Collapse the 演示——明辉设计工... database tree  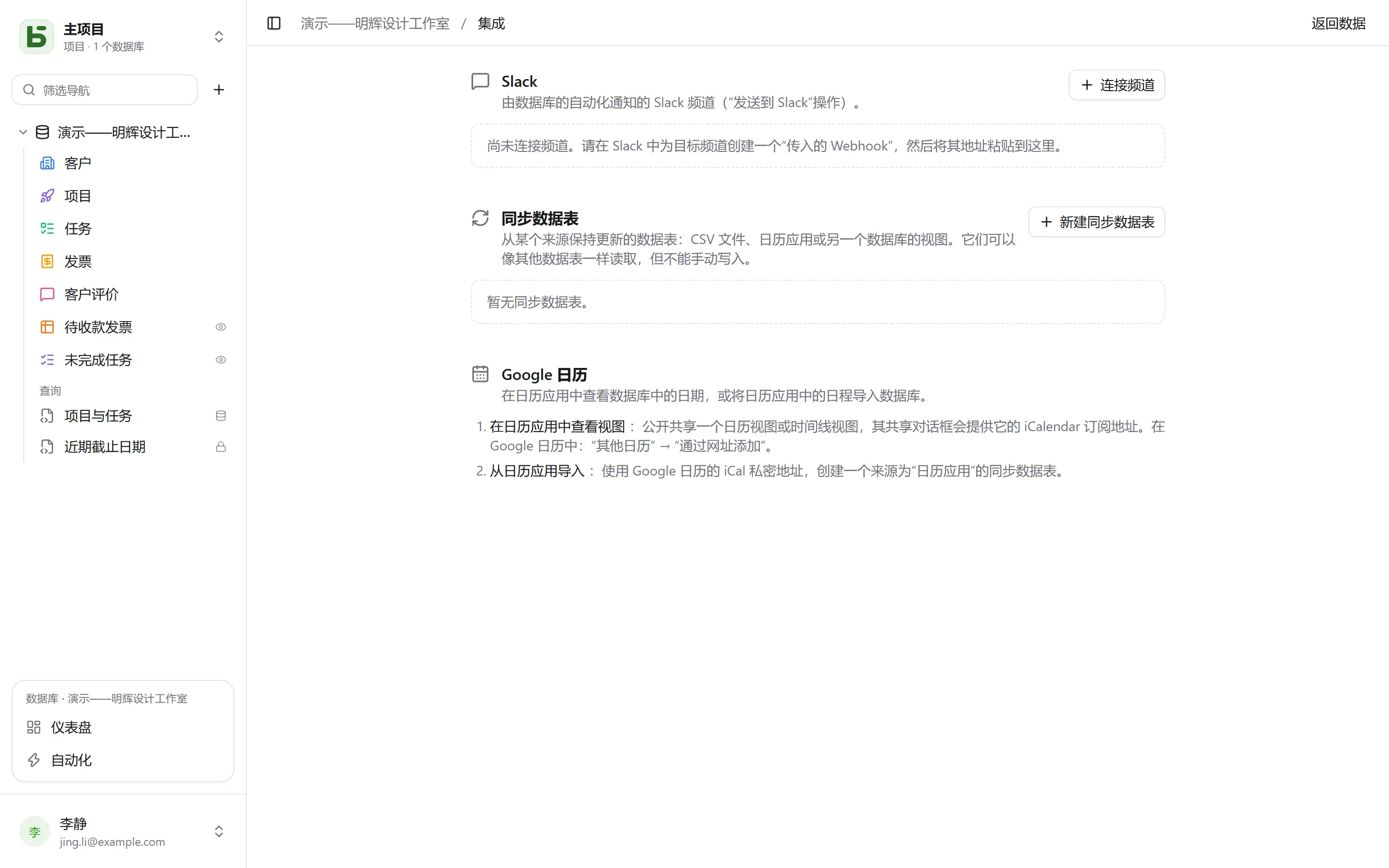point(23,132)
